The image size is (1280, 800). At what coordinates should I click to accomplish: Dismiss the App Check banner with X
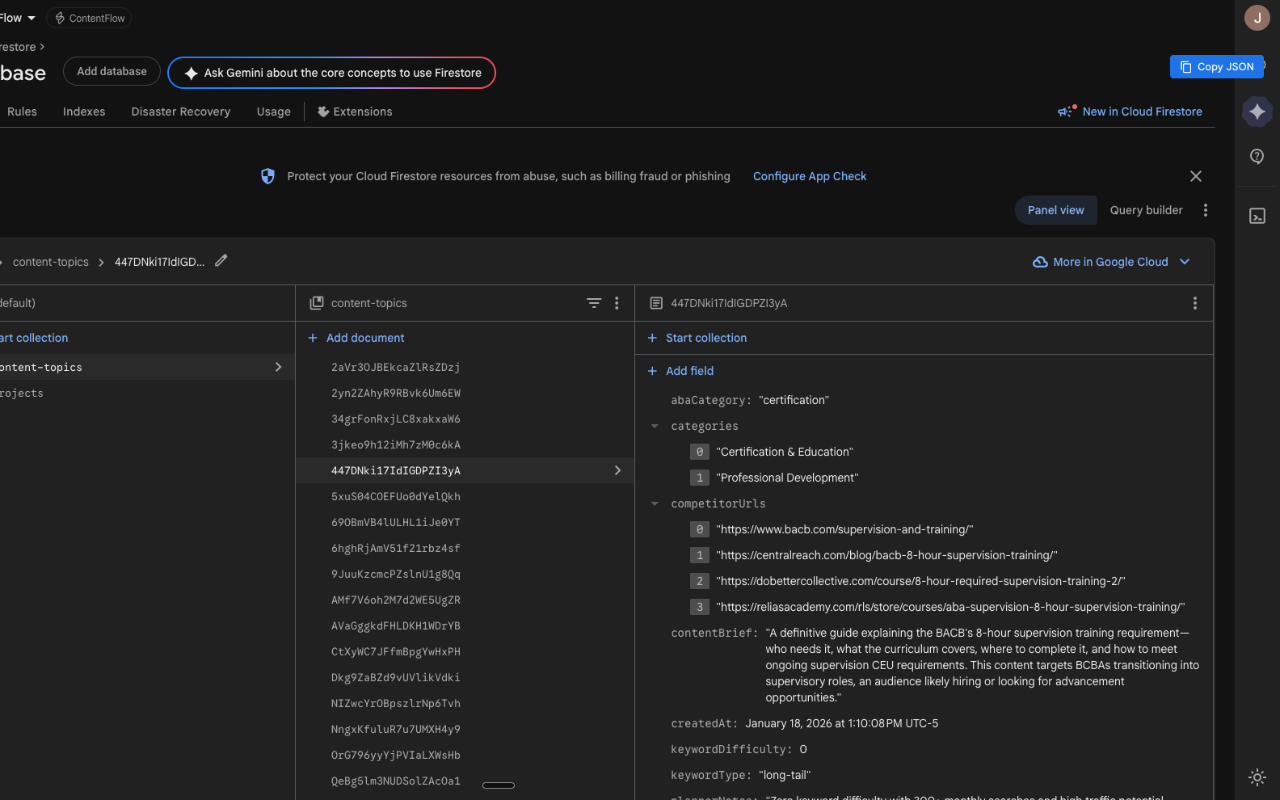click(x=1195, y=176)
